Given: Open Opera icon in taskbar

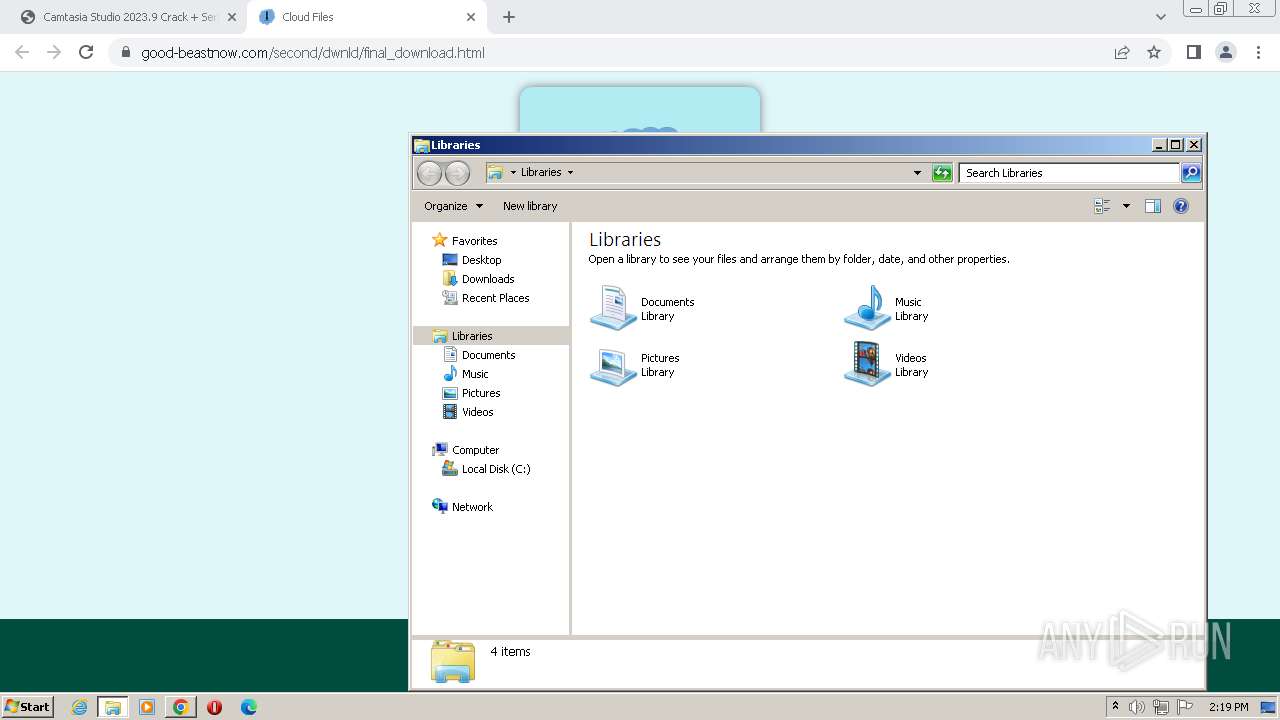Looking at the screenshot, I should [214, 707].
